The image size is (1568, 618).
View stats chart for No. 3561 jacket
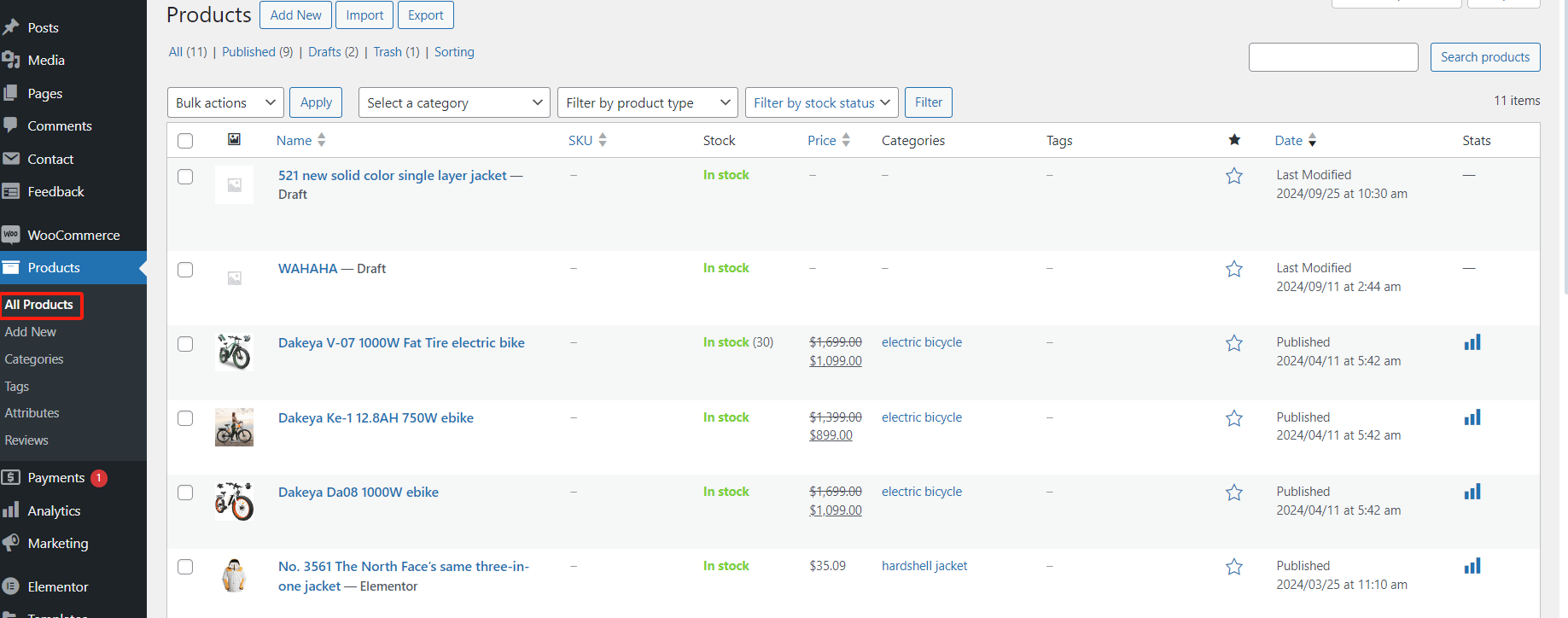click(1472, 566)
